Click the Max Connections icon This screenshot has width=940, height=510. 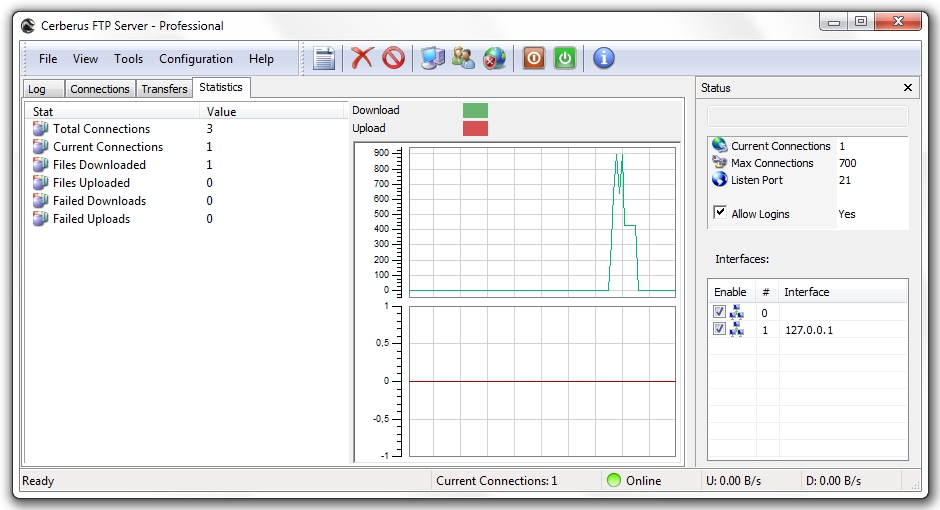719,162
